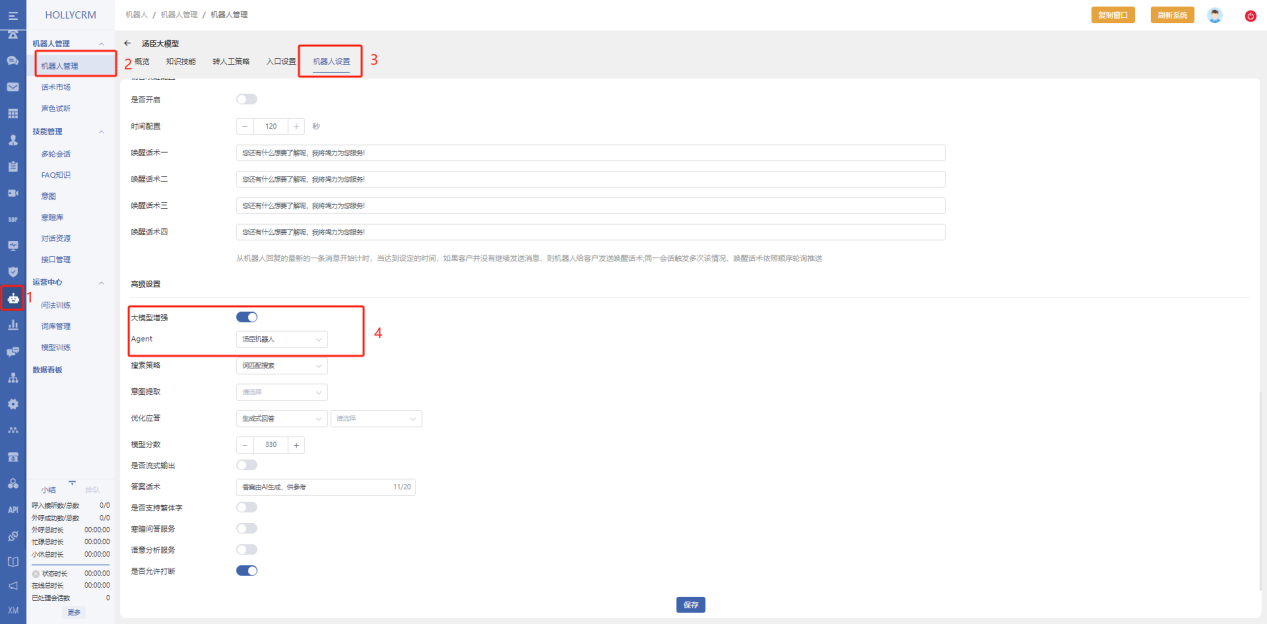Increase 模型分数 with the plus button
1267x624 pixels.
click(296, 445)
